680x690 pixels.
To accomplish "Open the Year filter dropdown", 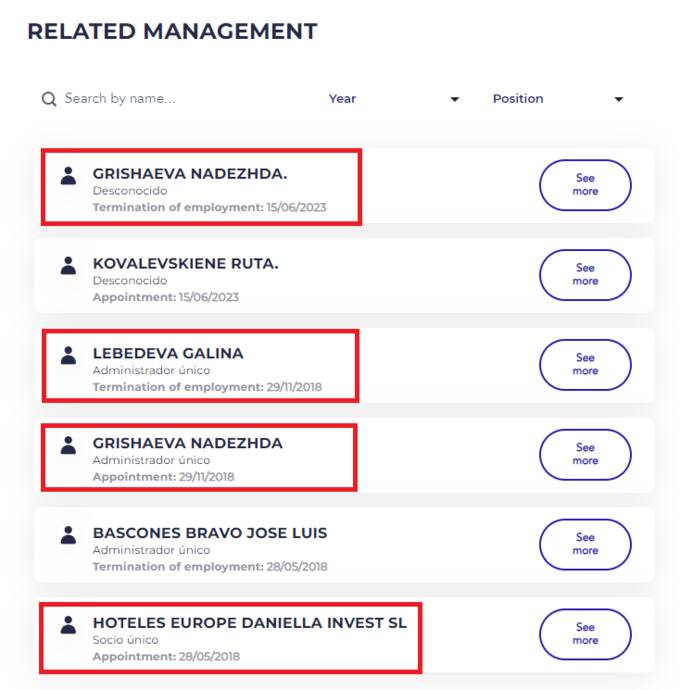I will coord(393,99).
